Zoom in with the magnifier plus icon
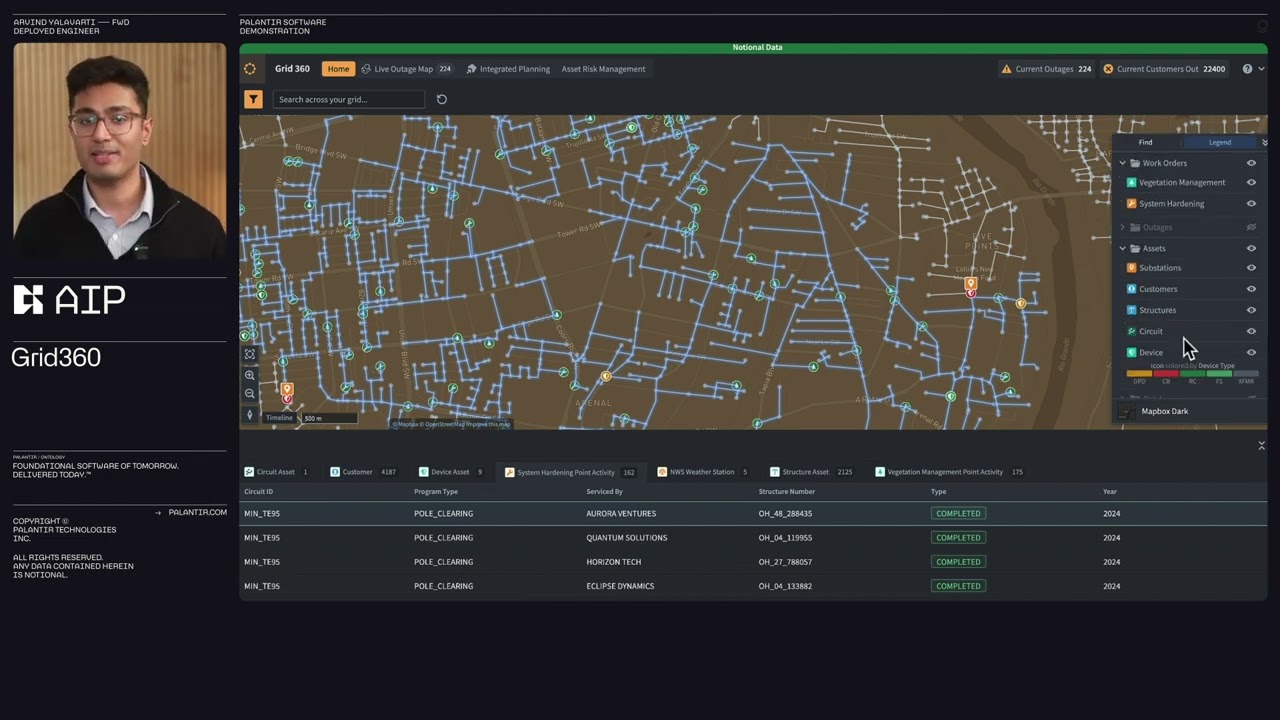Viewport: 1280px width, 720px height. pos(250,375)
